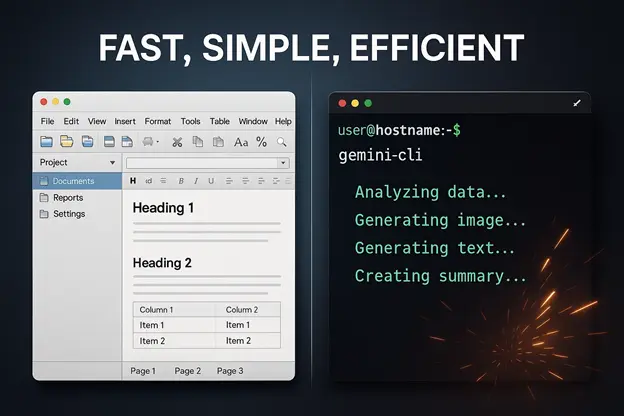
Task: Click the save-as table disk icon
Action: pyautogui.click(x=127, y=141)
